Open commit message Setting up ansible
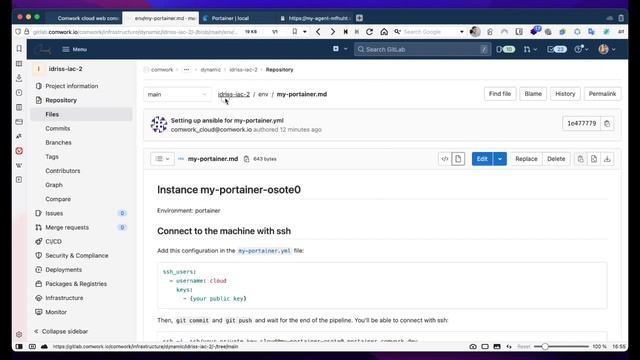This screenshot has width=640, height=360. 227,120
